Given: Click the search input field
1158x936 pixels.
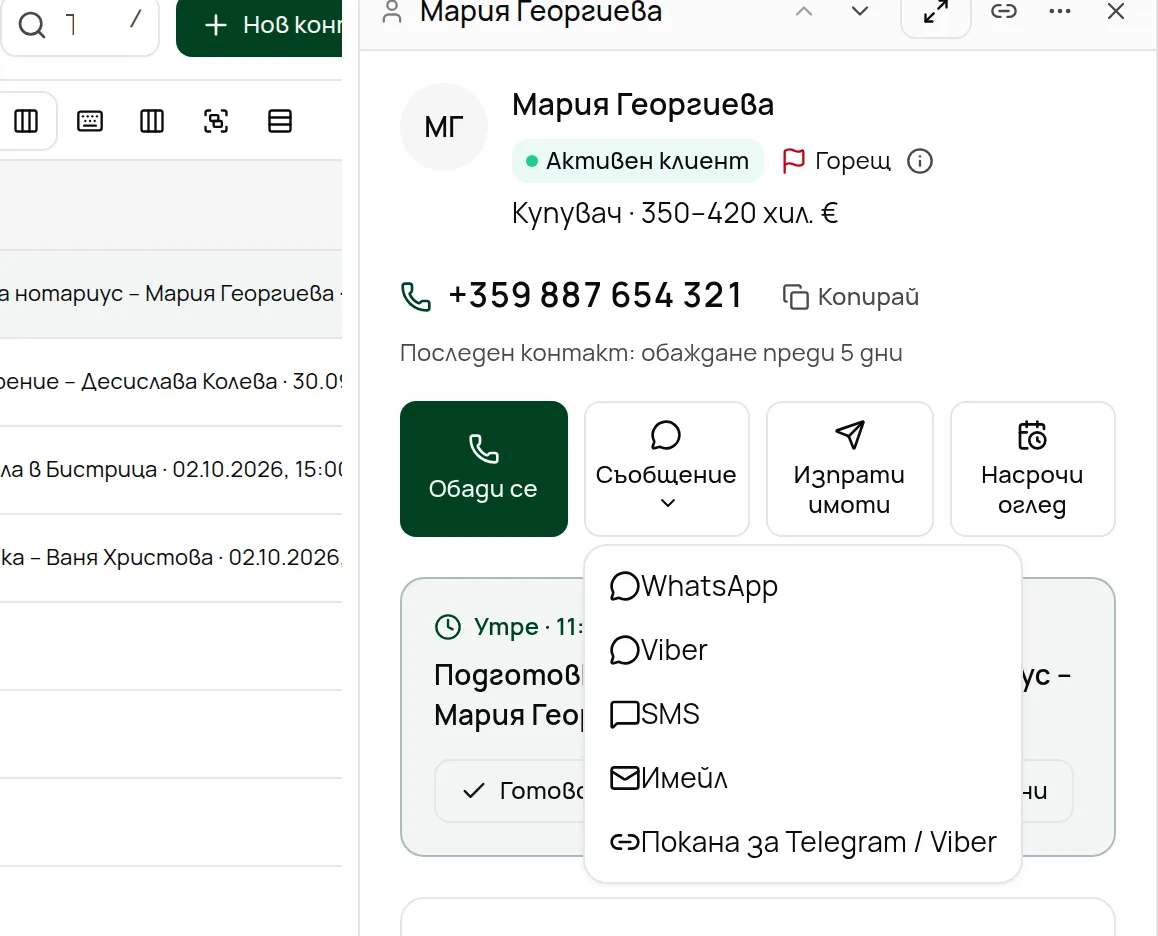Looking at the screenshot, I should [x=80, y=26].
